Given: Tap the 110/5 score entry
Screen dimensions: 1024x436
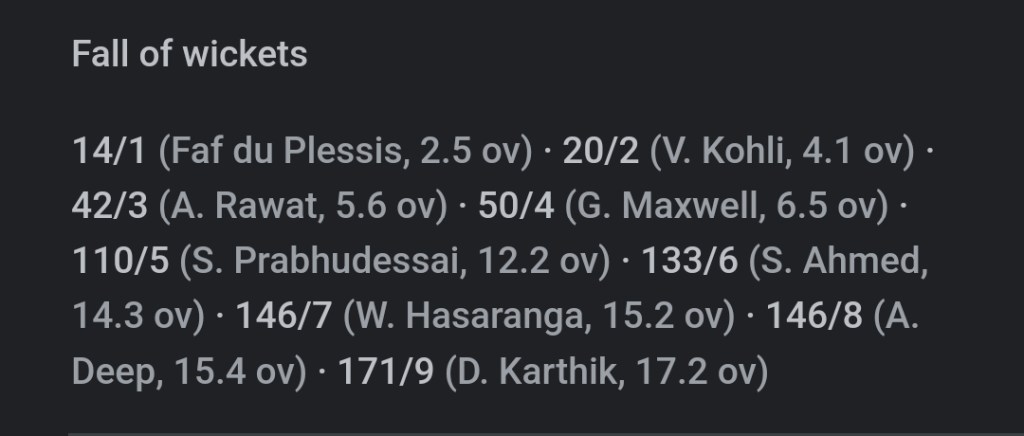Looking at the screenshot, I should point(123,261).
